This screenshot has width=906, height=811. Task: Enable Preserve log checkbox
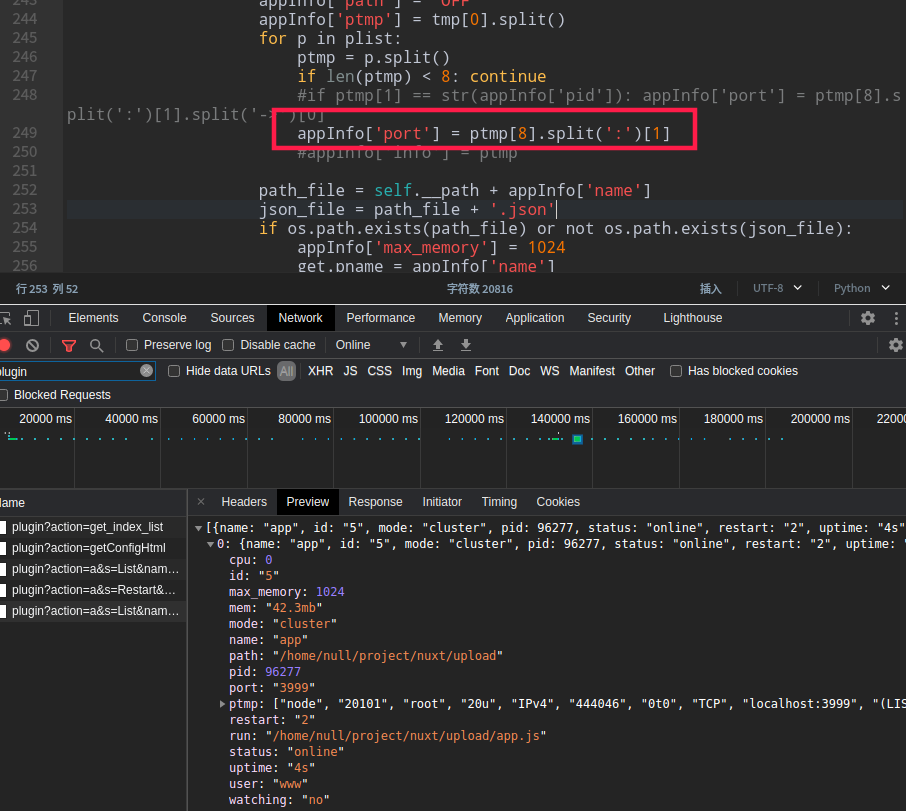click(132, 345)
